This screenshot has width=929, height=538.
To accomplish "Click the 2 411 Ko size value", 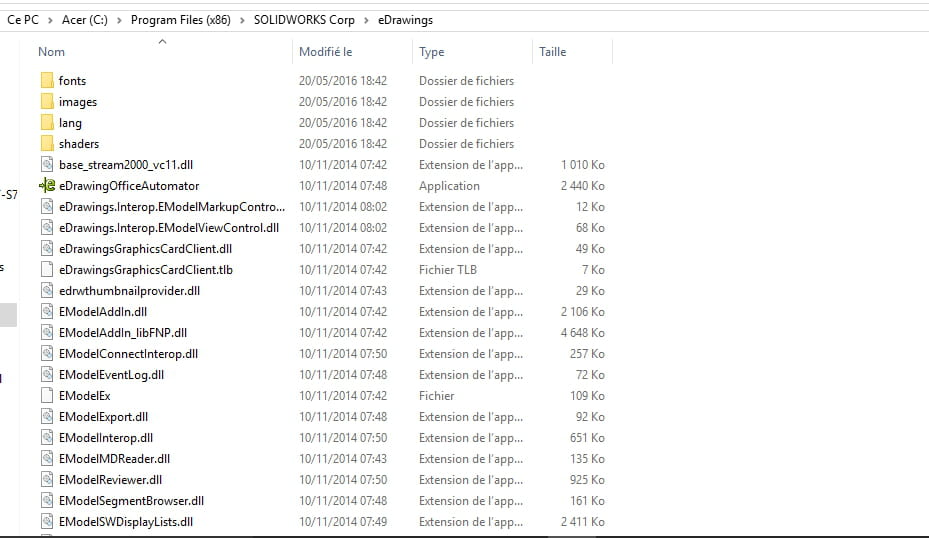I will (582, 521).
